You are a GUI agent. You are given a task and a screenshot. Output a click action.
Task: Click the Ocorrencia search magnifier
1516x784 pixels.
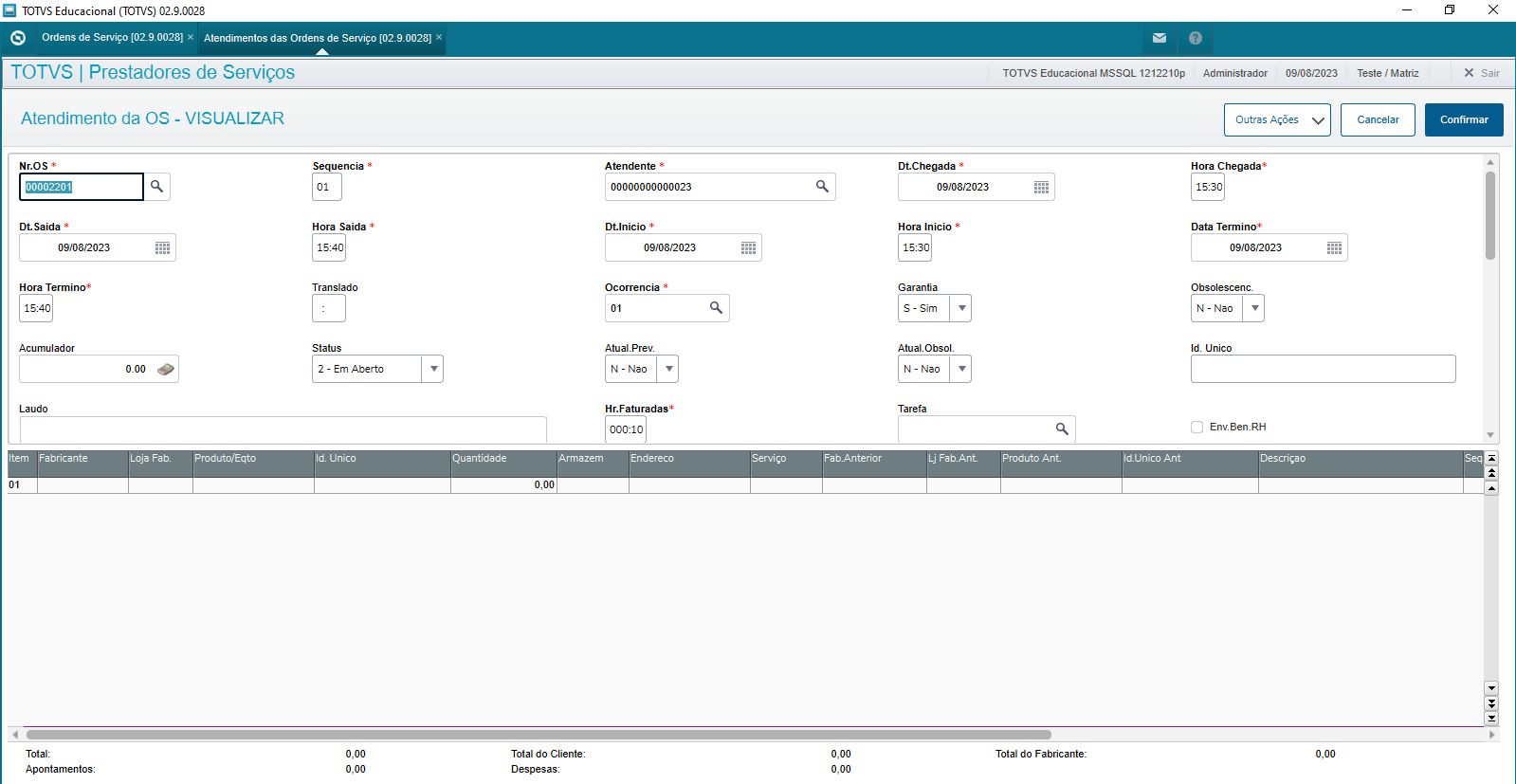(x=716, y=308)
